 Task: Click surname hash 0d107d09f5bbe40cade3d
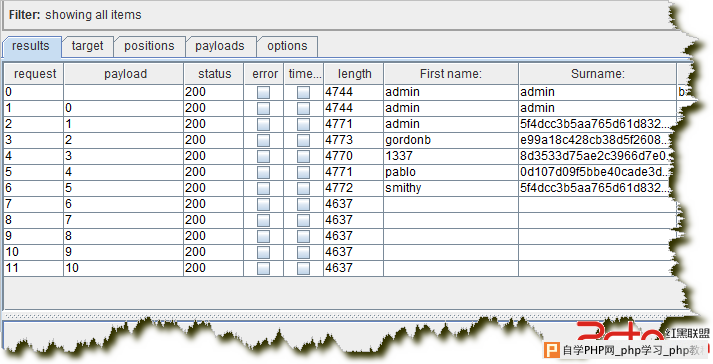(x=596, y=172)
